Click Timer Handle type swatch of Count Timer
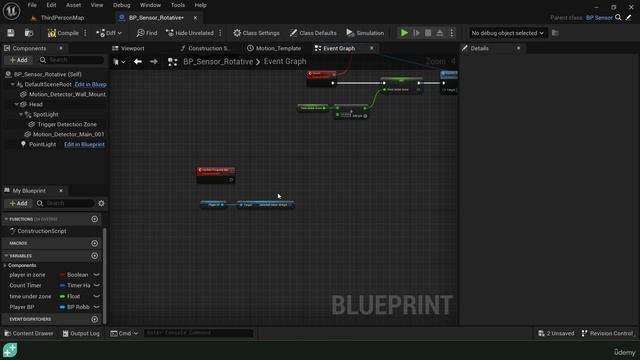 pos(62,286)
